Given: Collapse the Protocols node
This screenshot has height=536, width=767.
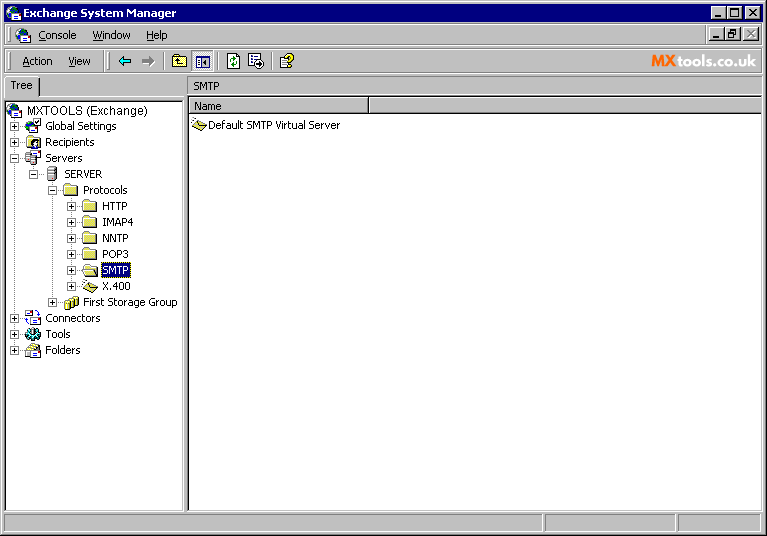Looking at the screenshot, I should (52, 190).
